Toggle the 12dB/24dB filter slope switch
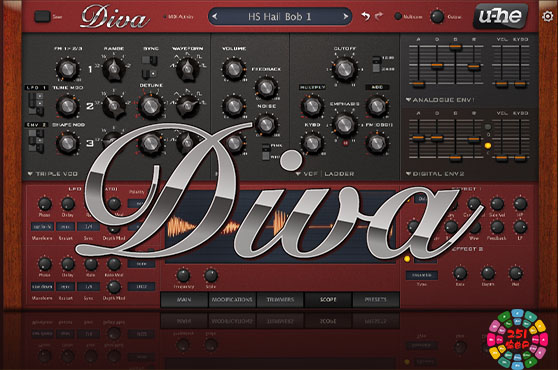The width and height of the screenshot is (558, 370). pyautogui.click(x=376, y=64)
